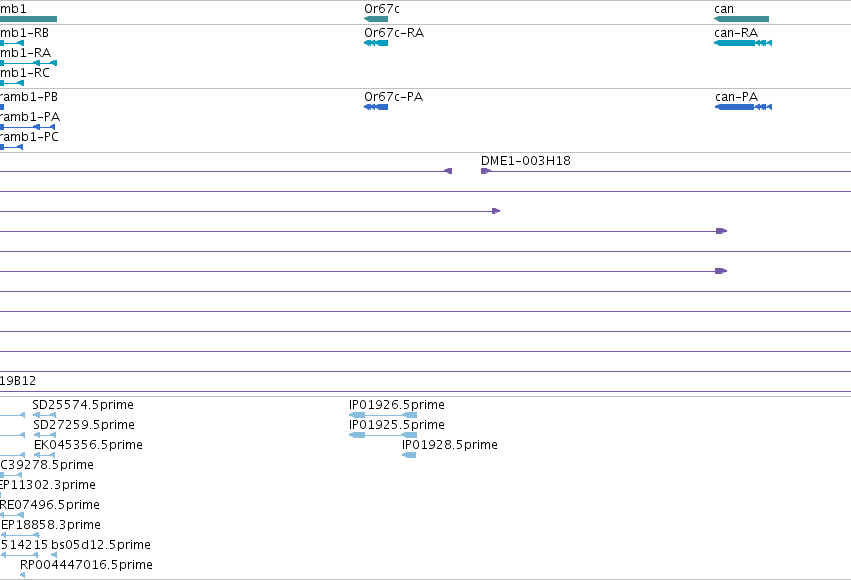Click the ramb1-PB protein label
Screen dimensions: 851x580
click(x=29, y=97)
